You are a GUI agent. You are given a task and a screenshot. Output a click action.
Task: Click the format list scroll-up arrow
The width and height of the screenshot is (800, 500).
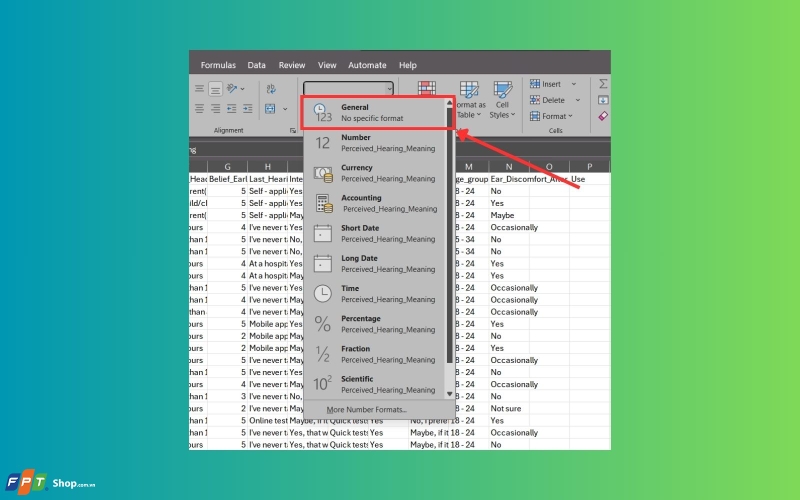[x=449, y=103]
